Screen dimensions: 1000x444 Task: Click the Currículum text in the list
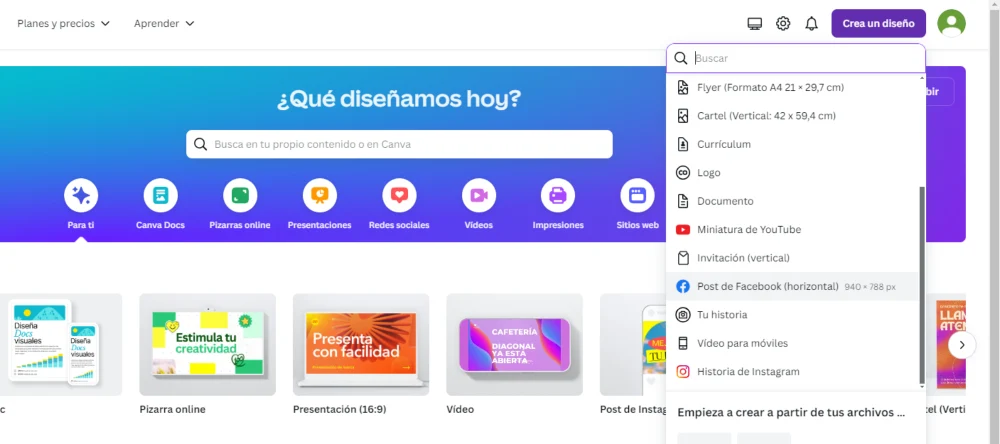724,144
